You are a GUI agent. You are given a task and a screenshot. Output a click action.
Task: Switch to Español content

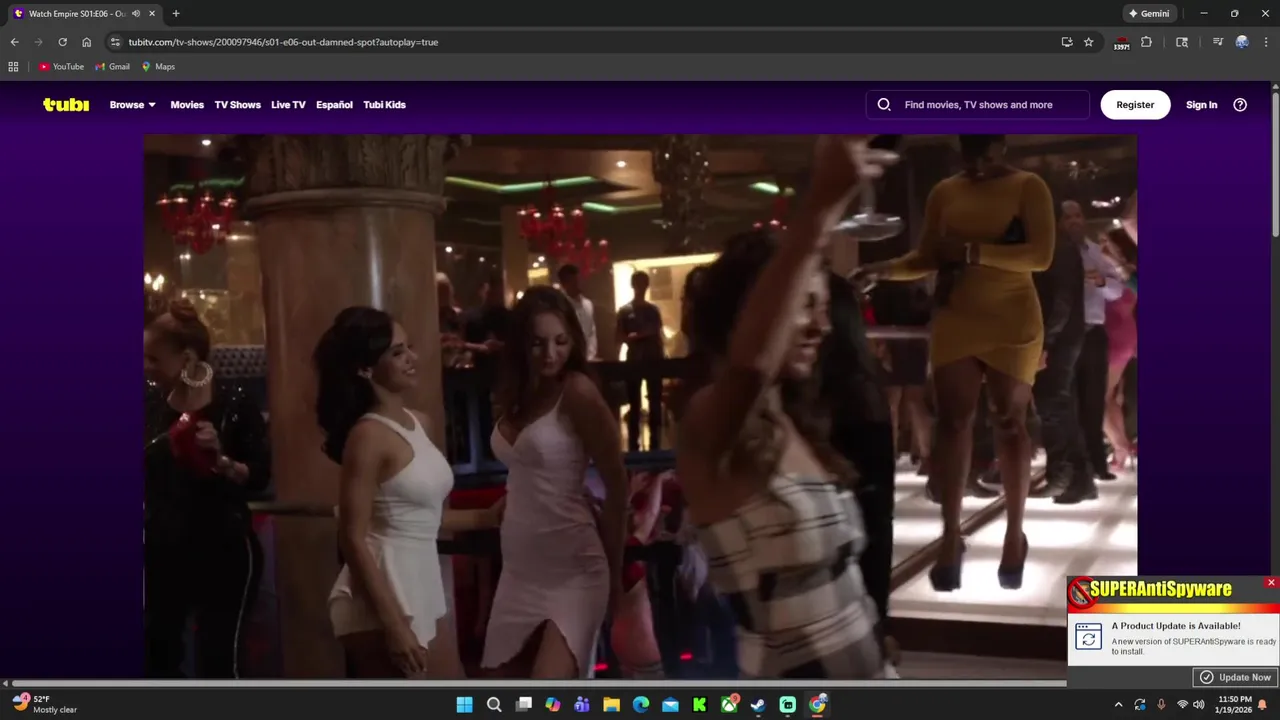pos(334,104)
